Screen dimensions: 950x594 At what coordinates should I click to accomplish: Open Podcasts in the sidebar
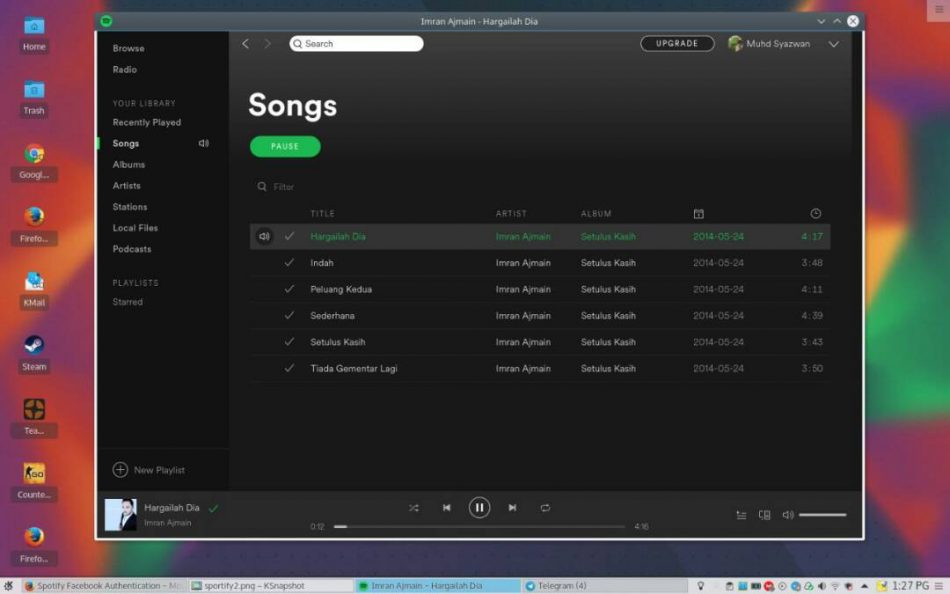pyautogui.click(x=131, y=249)
